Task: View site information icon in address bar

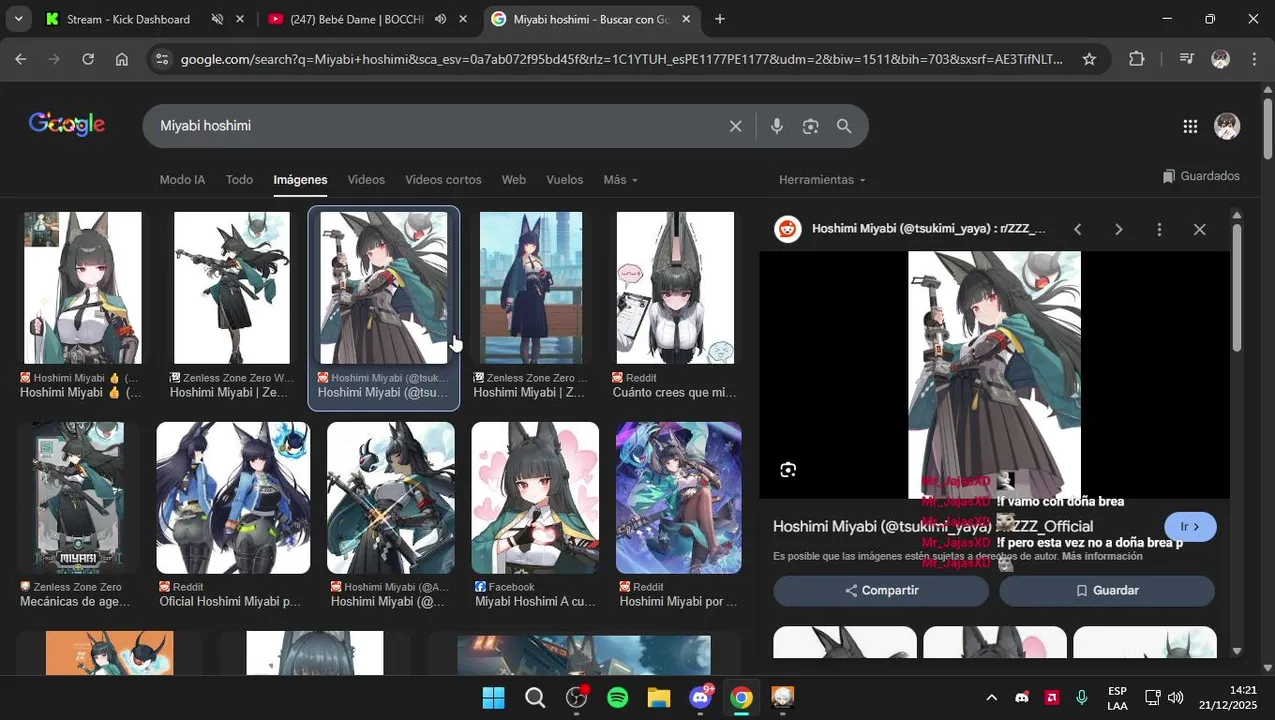Action: point(161,59)
